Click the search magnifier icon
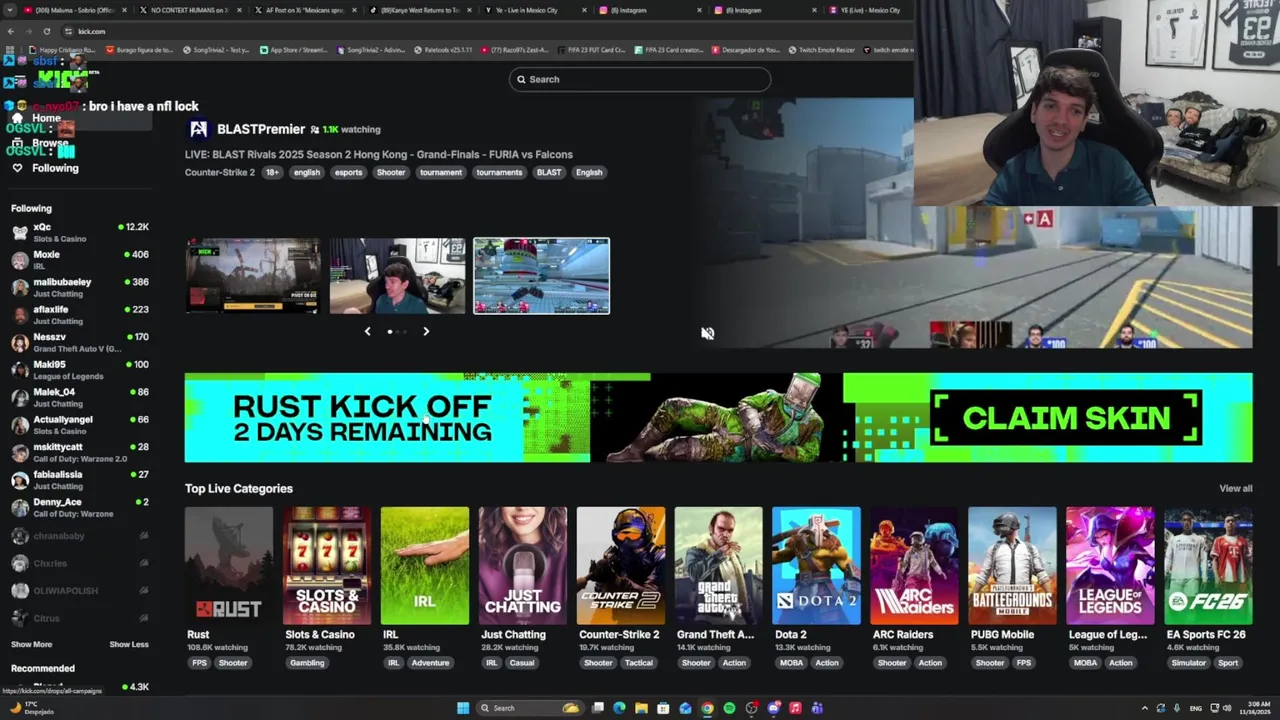Viewport: 1280px width, 720px height. (x=521, y=79)
